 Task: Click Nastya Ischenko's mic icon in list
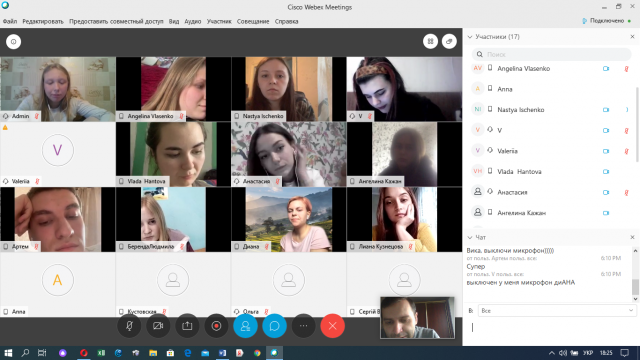click(x=627, y=110)
